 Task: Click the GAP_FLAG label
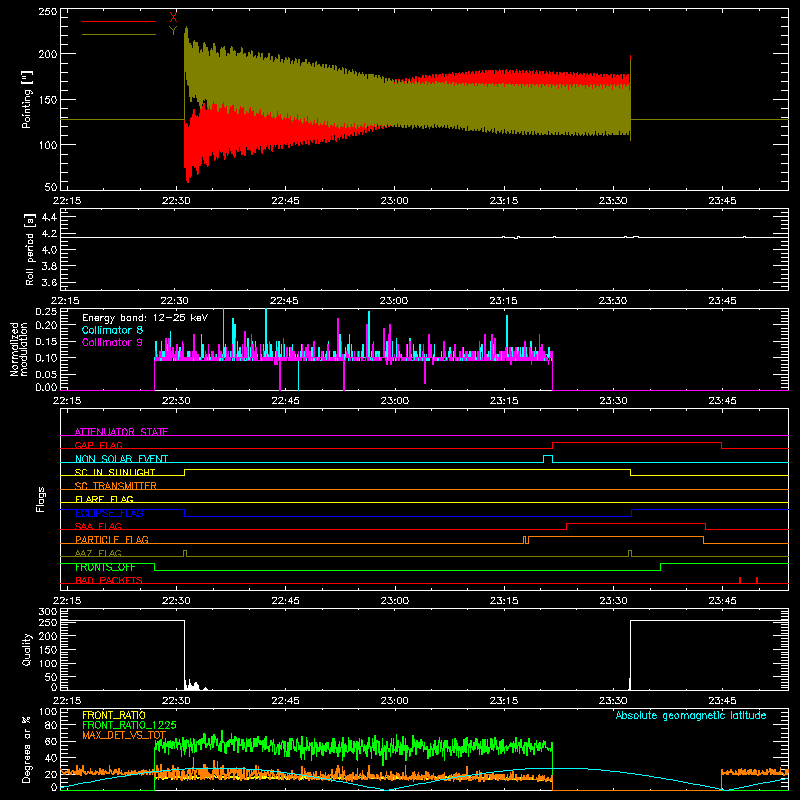[98, 445]
